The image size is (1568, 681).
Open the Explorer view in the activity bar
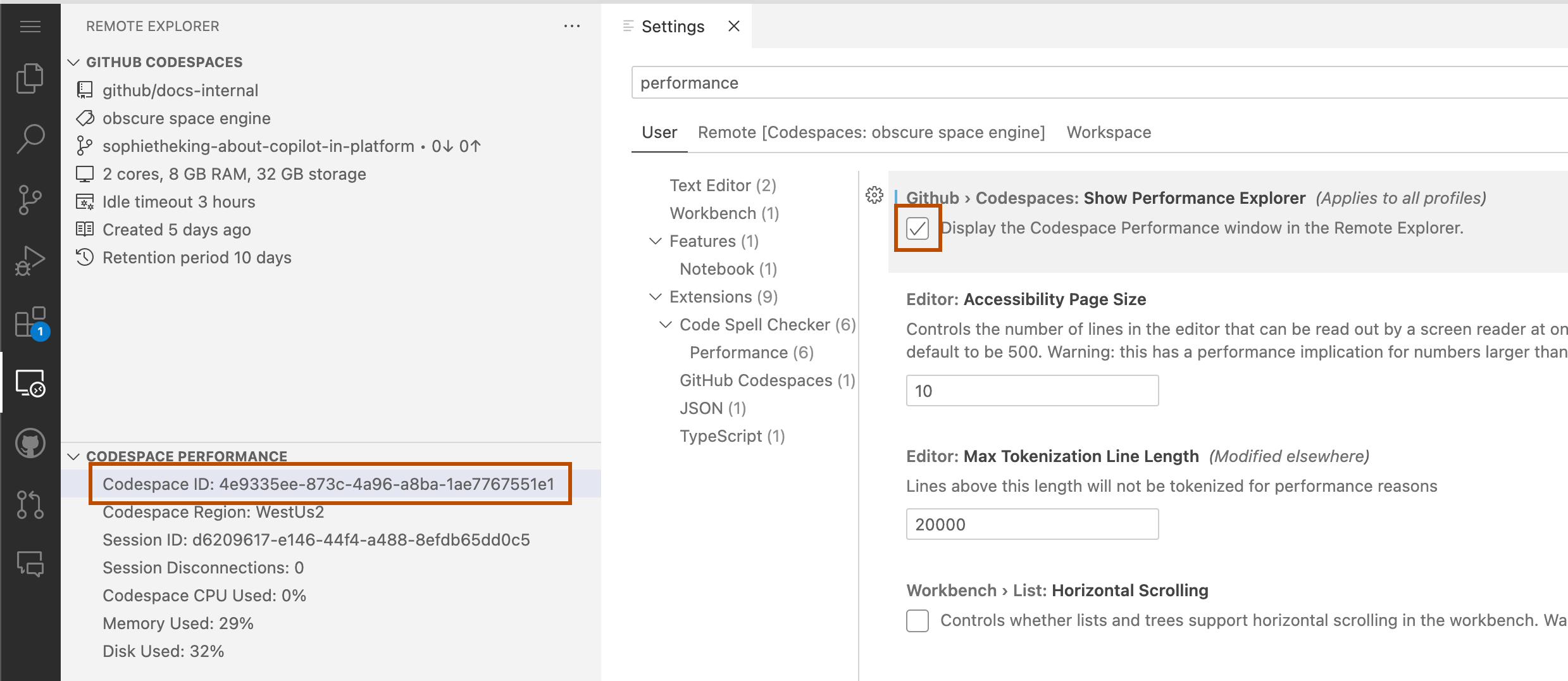coord(30,77)
